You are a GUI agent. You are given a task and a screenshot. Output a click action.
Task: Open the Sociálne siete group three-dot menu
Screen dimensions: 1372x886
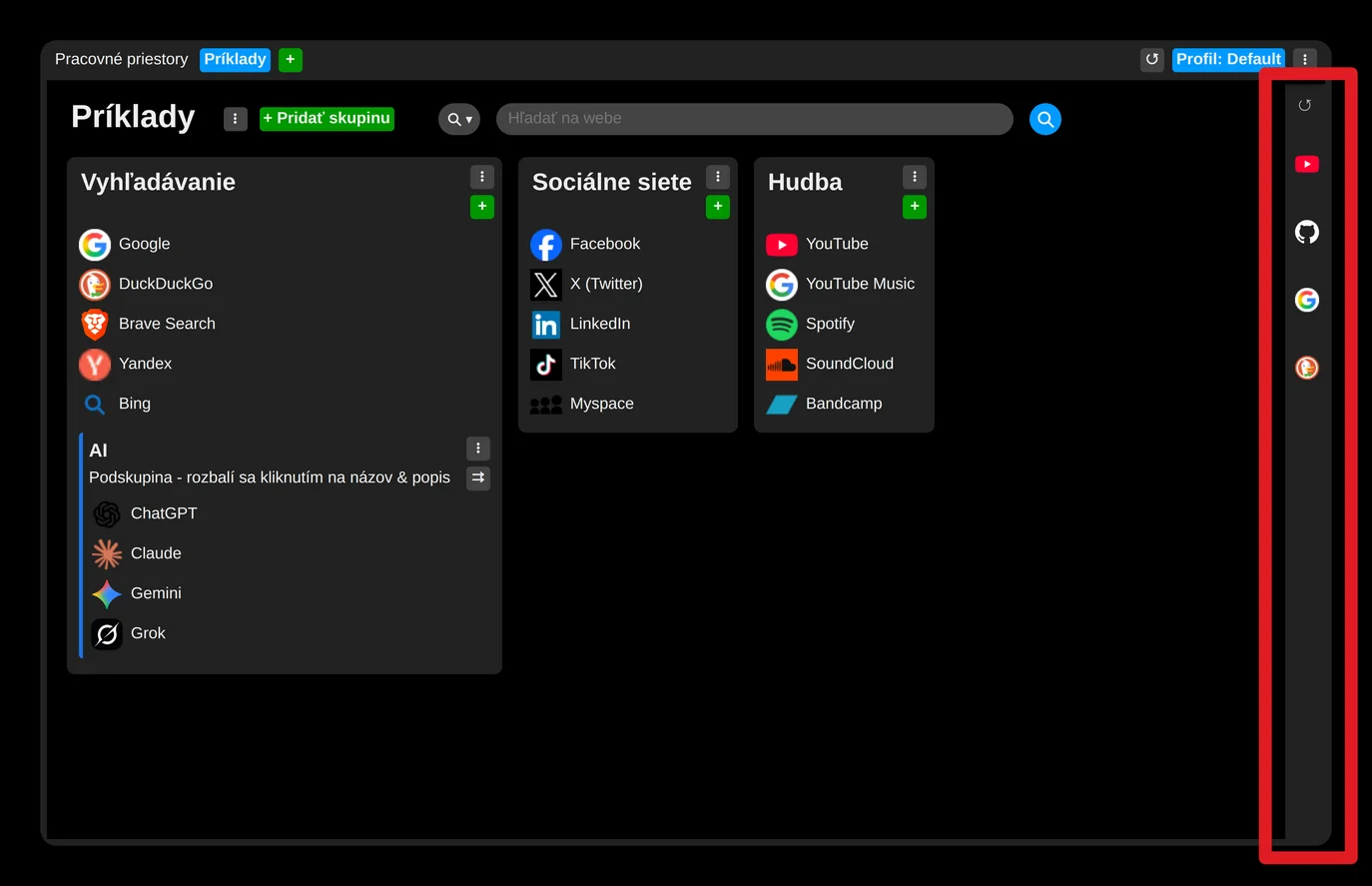point(718,177)
